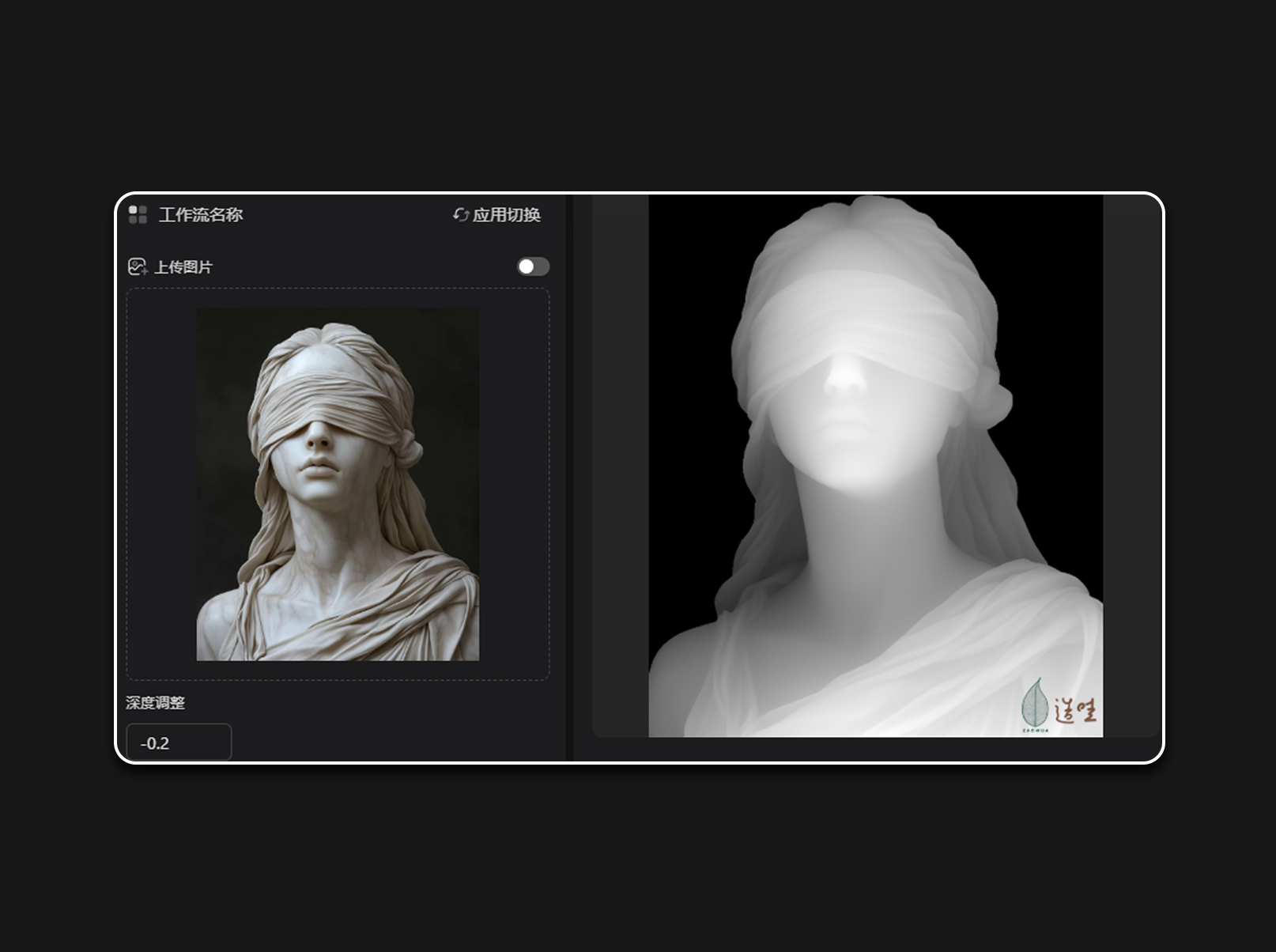Click the green leaf watermark logo
1276x952 pixels.
(x=1033, y=704)
